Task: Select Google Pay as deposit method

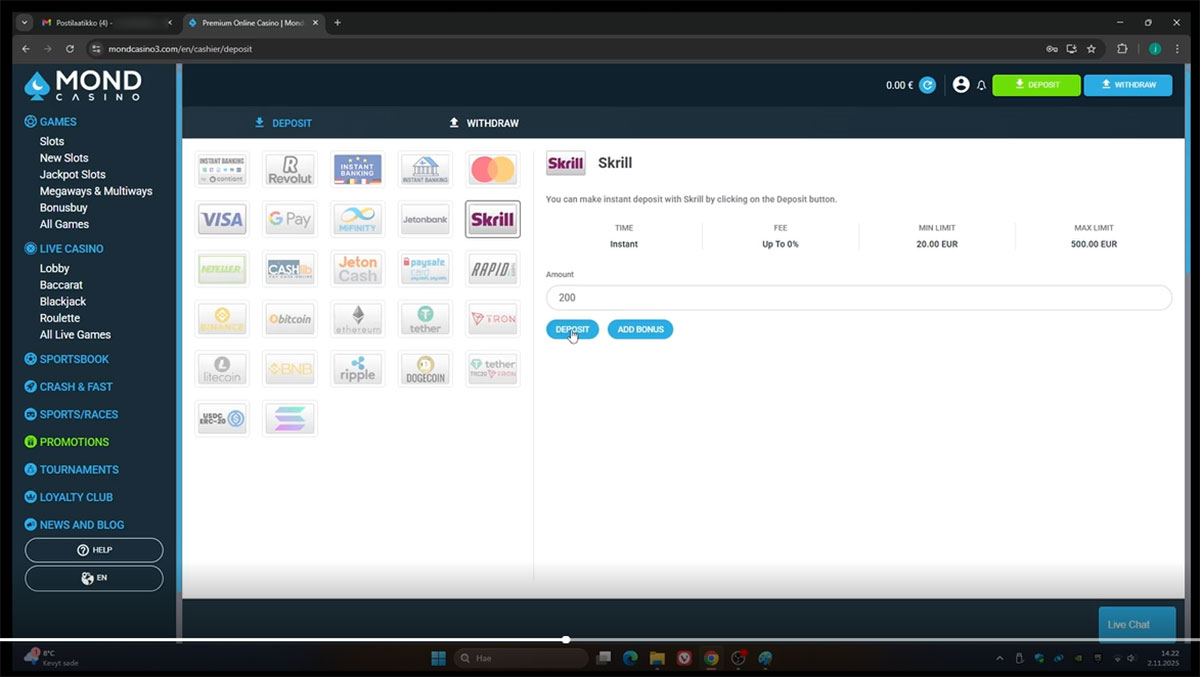Action: [x=290, y=219]
